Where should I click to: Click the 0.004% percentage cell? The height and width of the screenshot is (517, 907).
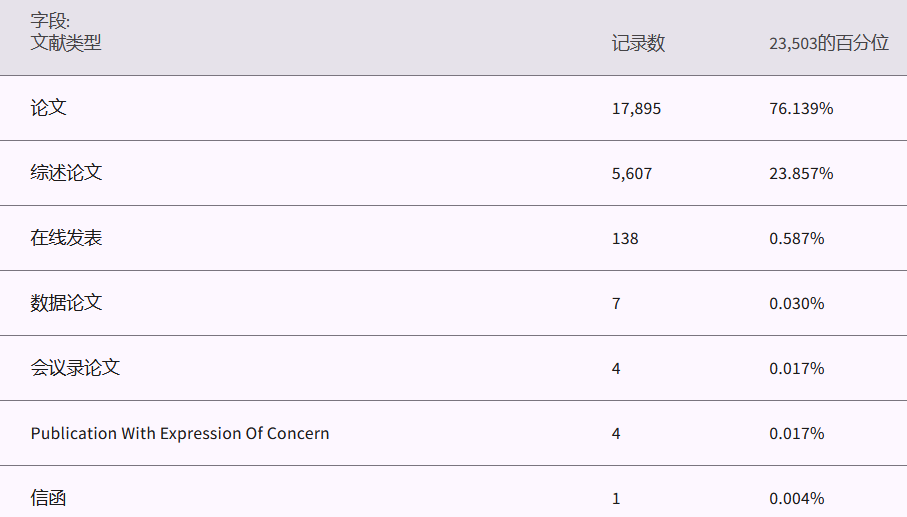[x=797, y=498]
